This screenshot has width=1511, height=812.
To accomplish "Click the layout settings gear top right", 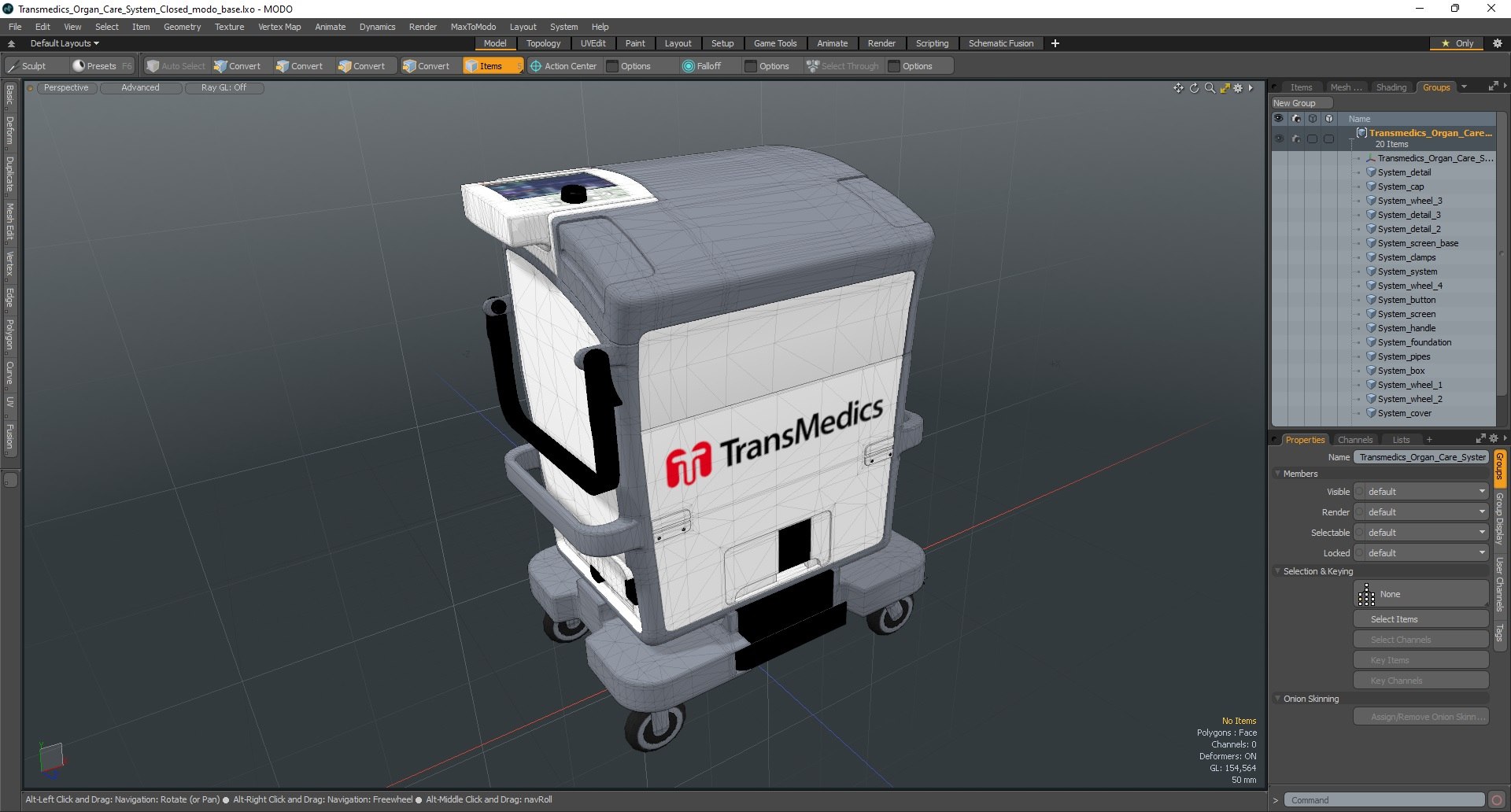I will (x=1497, y=43).
